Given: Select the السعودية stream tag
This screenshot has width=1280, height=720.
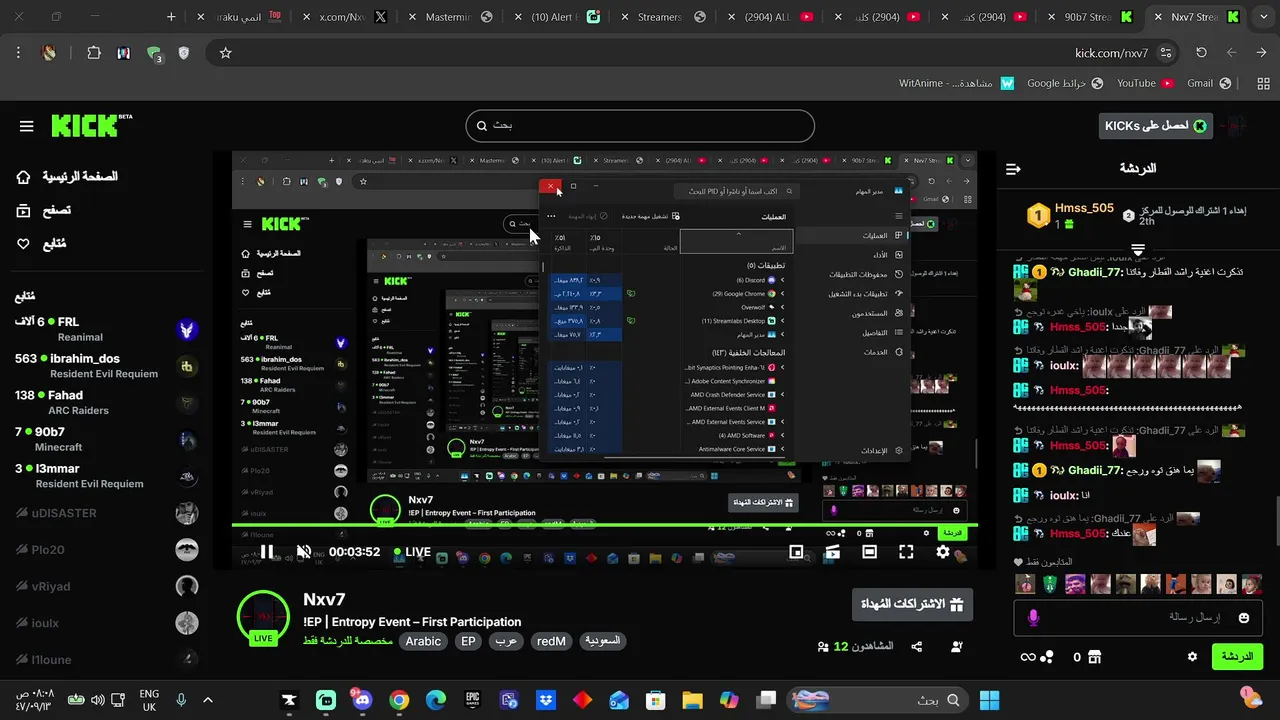Looking at the screenshot, I should (x=602, y=641).
